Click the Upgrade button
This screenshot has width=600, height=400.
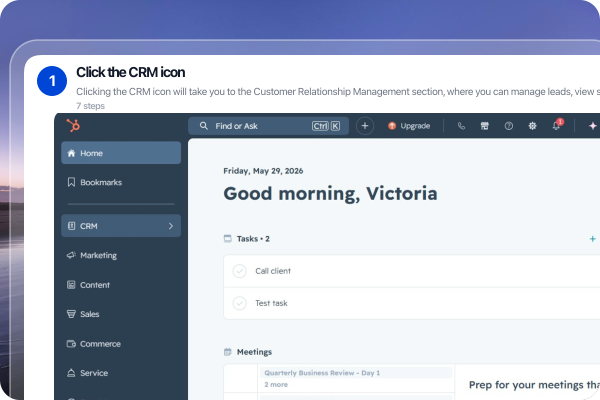point(409,126)
